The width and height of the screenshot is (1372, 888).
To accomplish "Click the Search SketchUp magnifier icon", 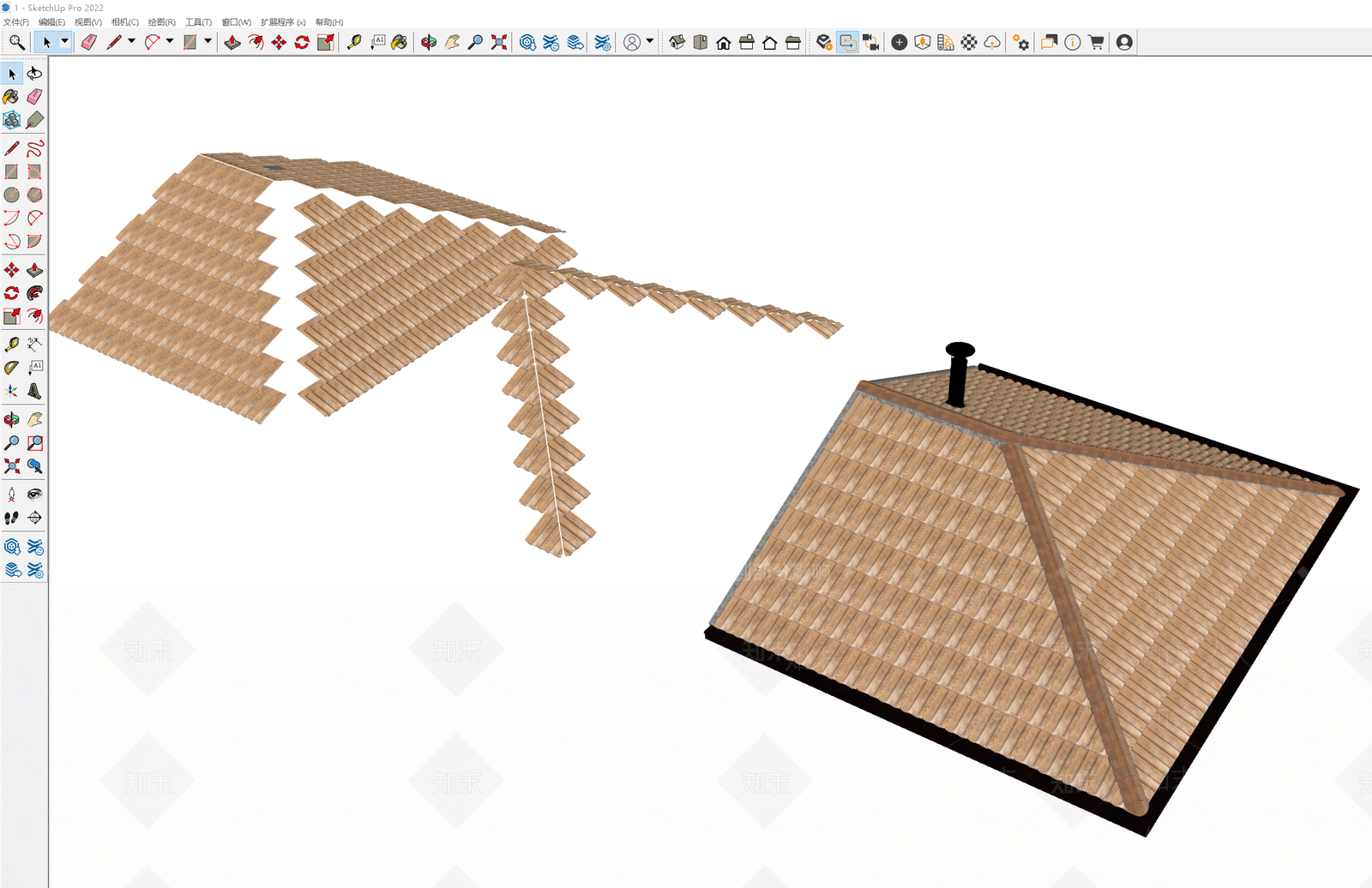I will (x=16, y=42).
